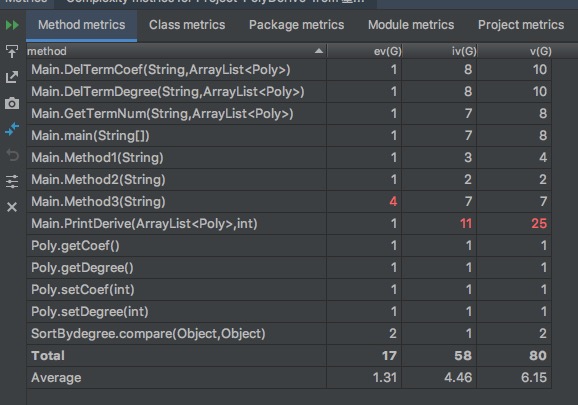The image size is (578, 405).
Task: Open the Class metrics tab
Action: (x=187, y=25)
